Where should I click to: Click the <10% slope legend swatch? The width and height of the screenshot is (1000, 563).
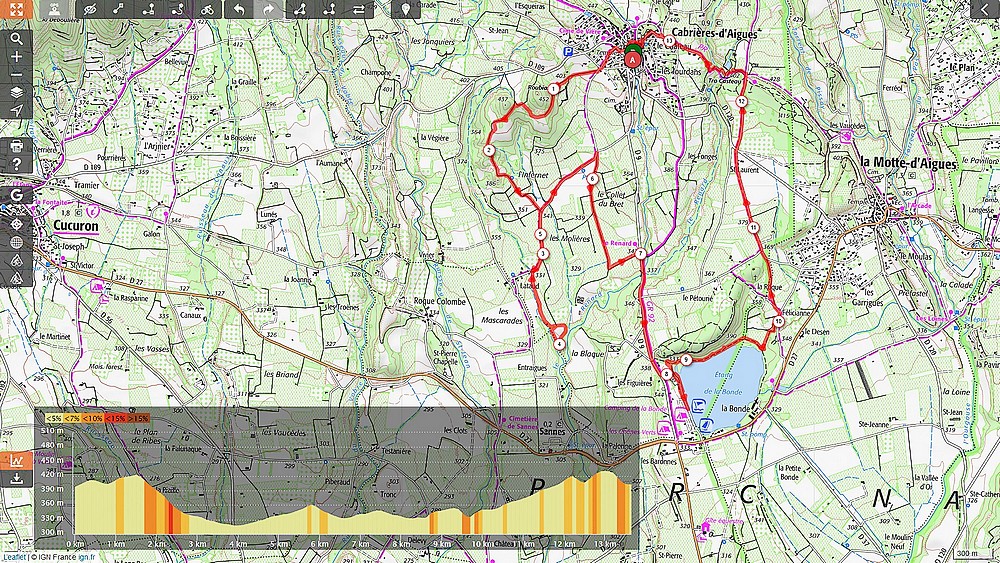click(x=93, y=418)
